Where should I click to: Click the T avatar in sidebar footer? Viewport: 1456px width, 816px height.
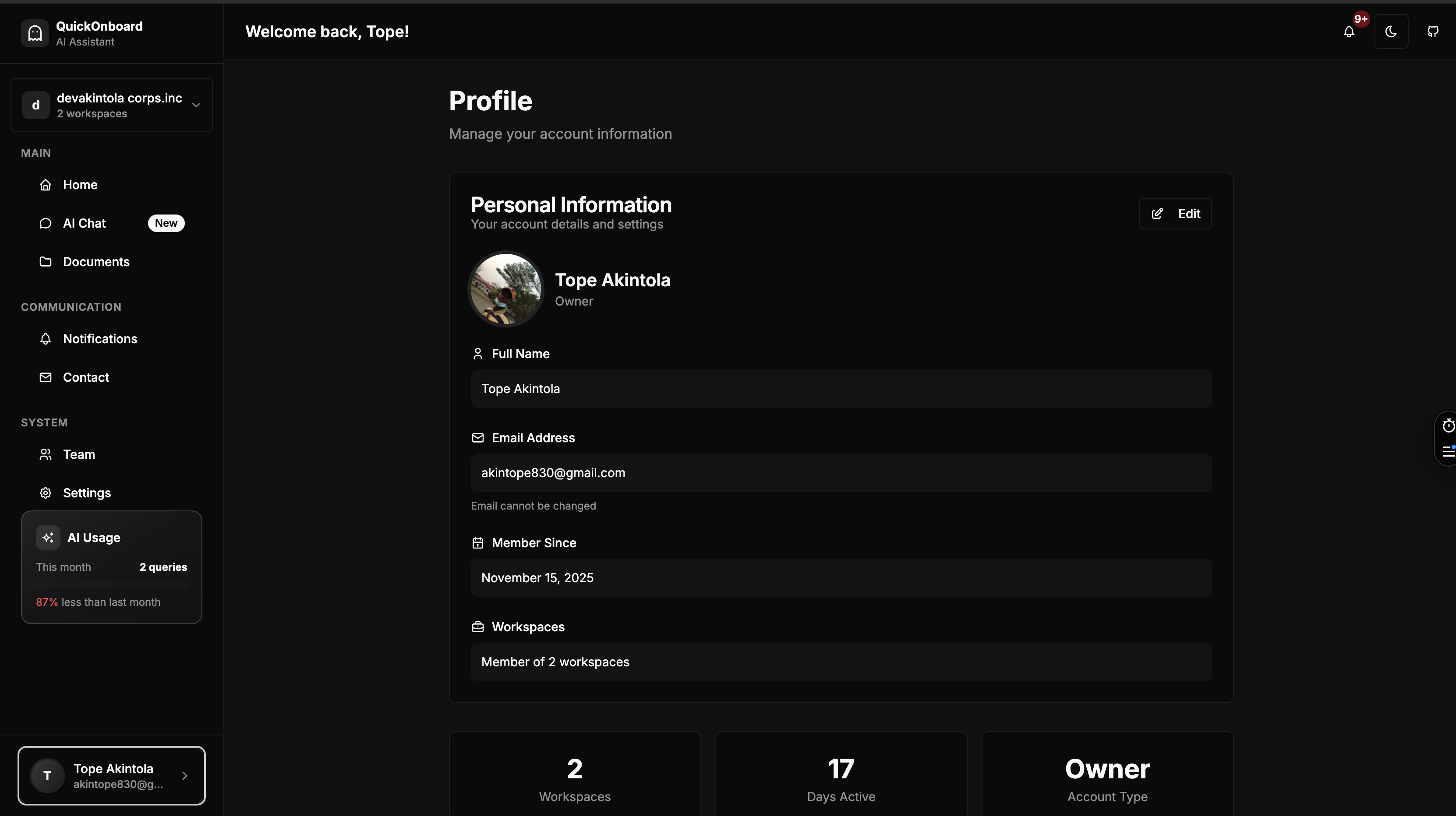click(47, 775)
